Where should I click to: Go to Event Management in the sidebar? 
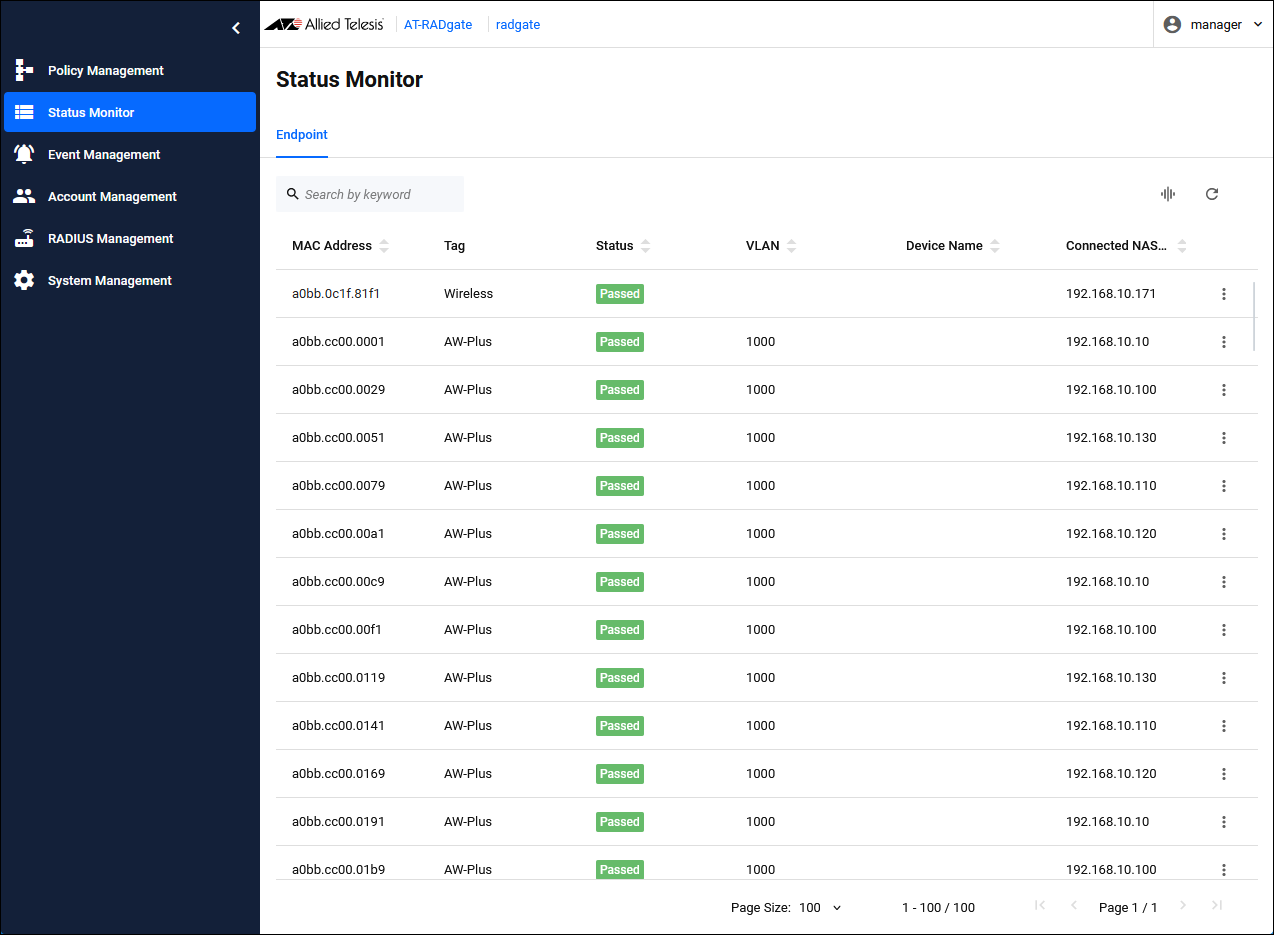coord(104,155)
